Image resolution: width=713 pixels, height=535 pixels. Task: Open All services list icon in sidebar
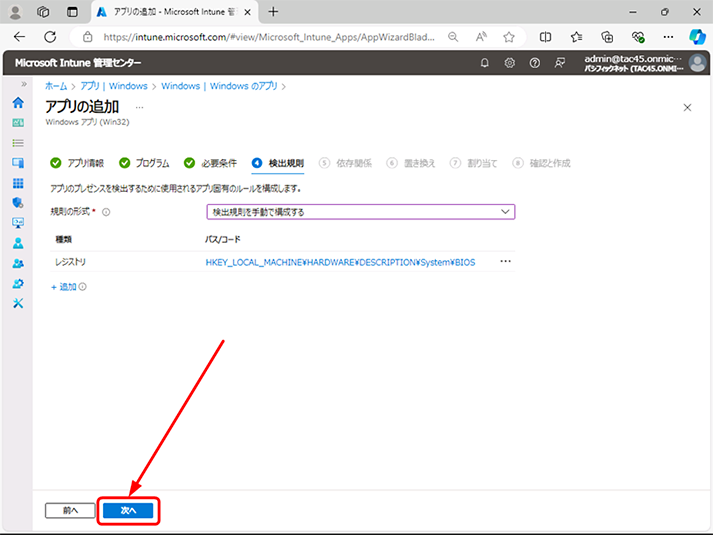pos(18,143)
